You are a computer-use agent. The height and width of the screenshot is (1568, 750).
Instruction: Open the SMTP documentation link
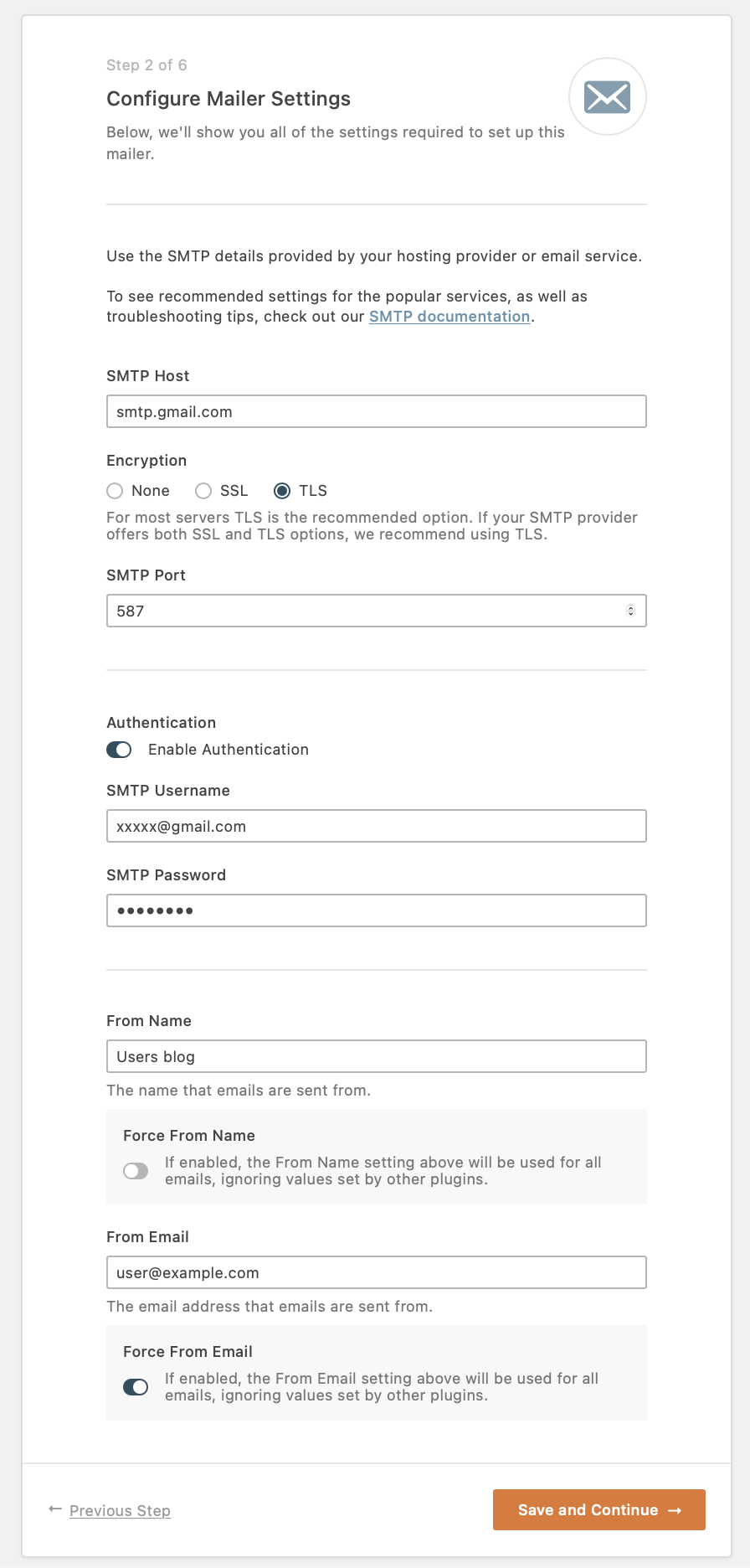(x=449, y=316)
